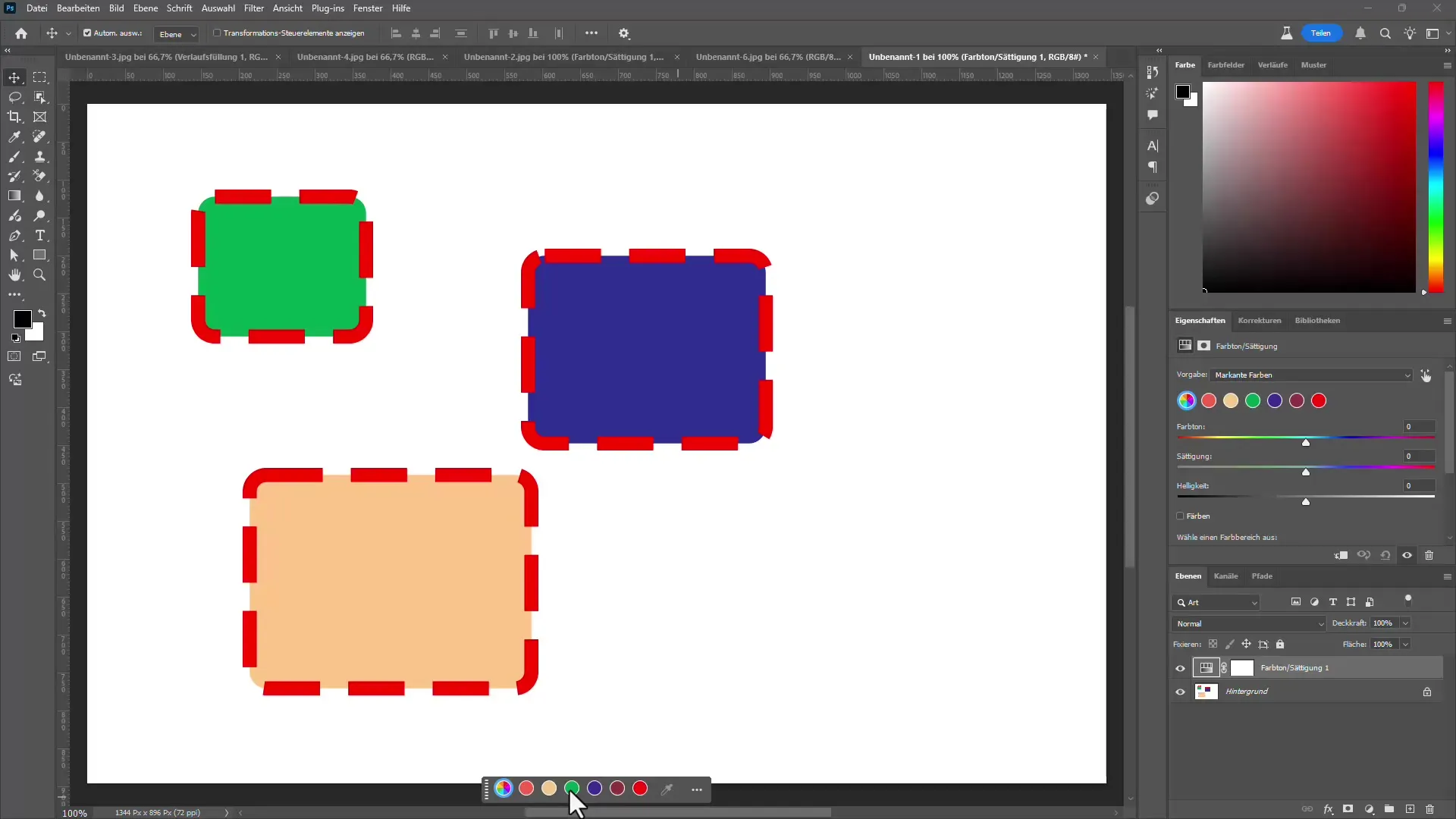The height and width of the screenshot is (819, 1456).
Task: Select the Pen tool
Action: point(14,236)
